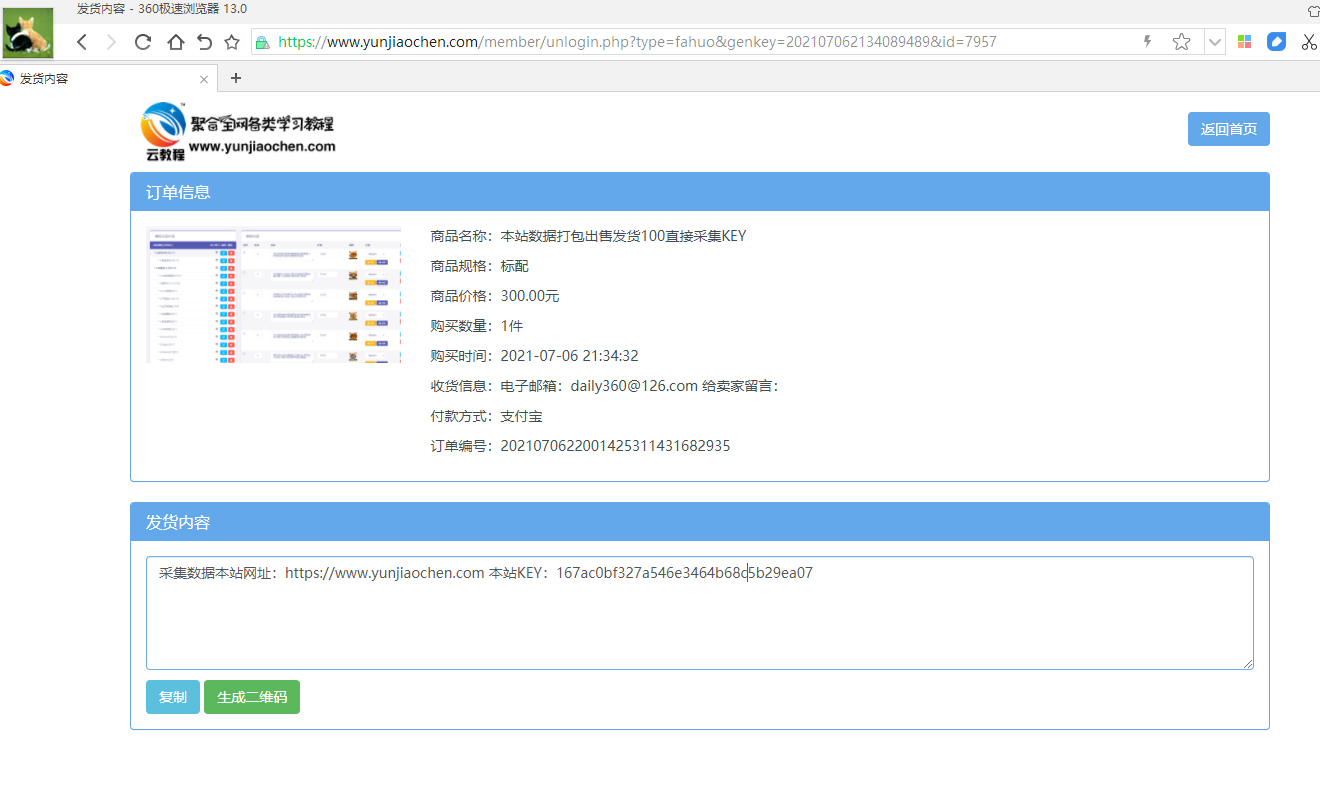Viewport: 1320px width, 786px height.
Task: Open the colorful apps grid extension icon
Action: pos(1244,42)
